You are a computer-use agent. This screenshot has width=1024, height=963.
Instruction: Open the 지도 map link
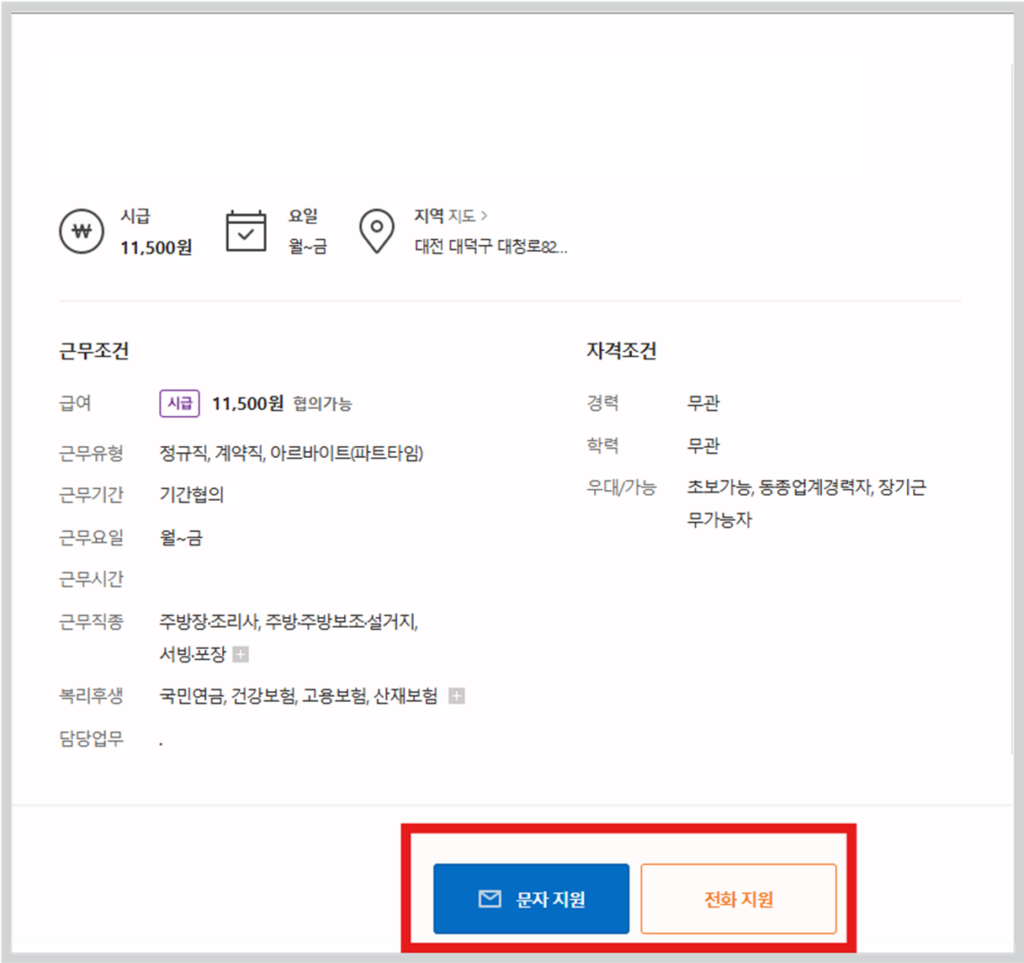467,215
